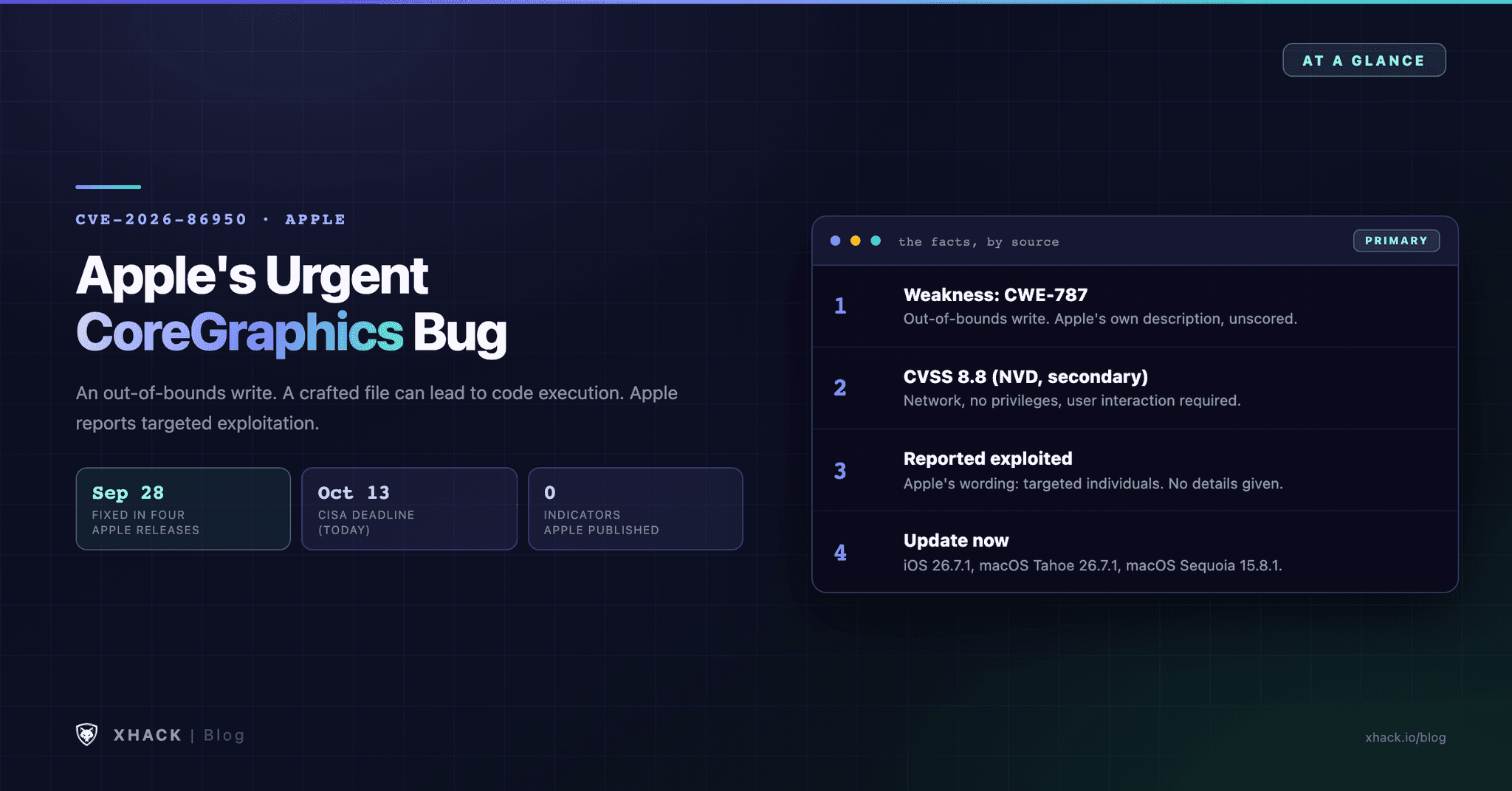Click the purple window dot
Screen dimensions: 1512x791
pyautogui.click(x=835, y=241)
